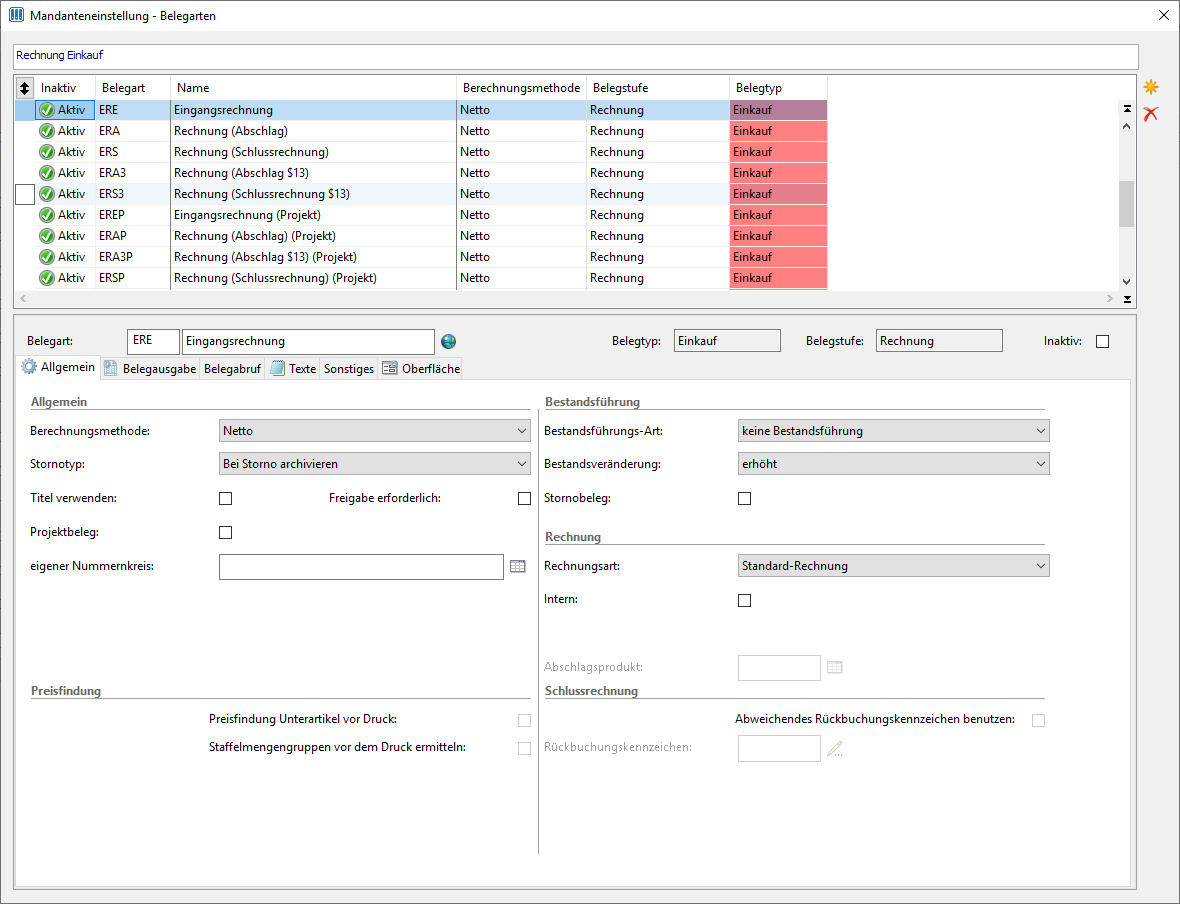Sort by the Name column header

[313, 88]
